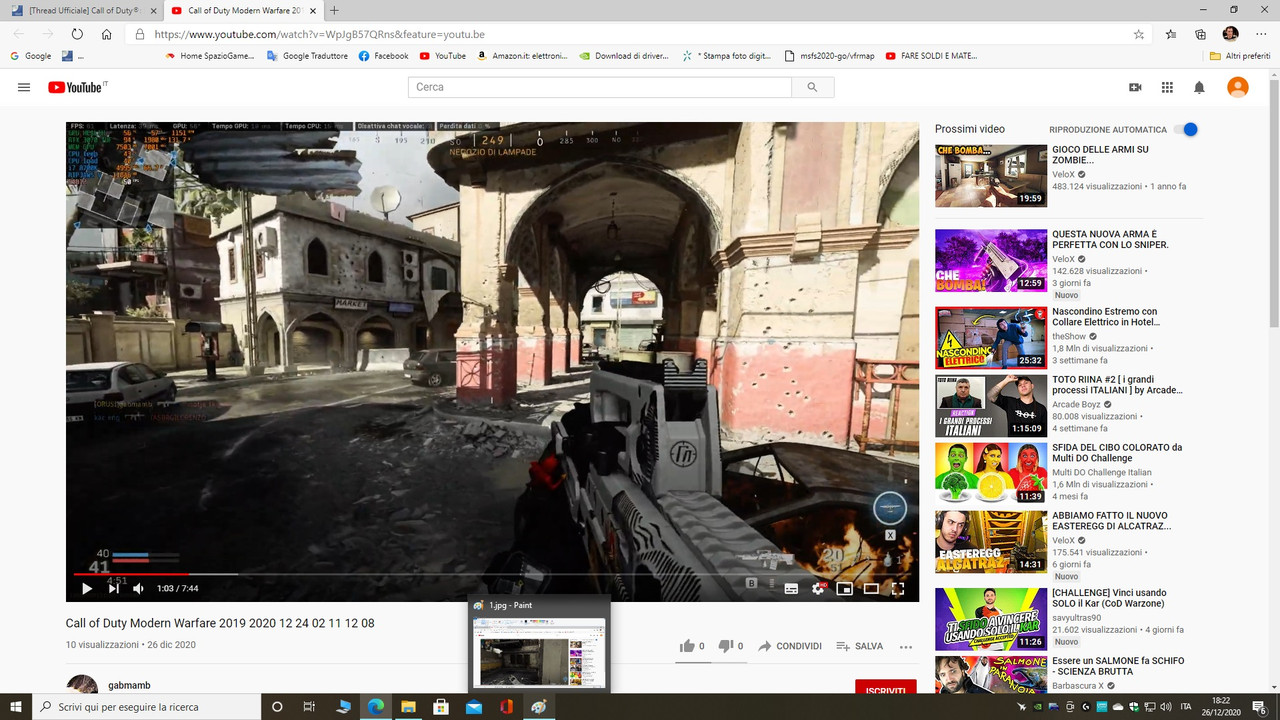1280x720 pixels.
Task: Open QUESTA NUOVA ARMA È PERFETTA video
Action: (1110, 239)
